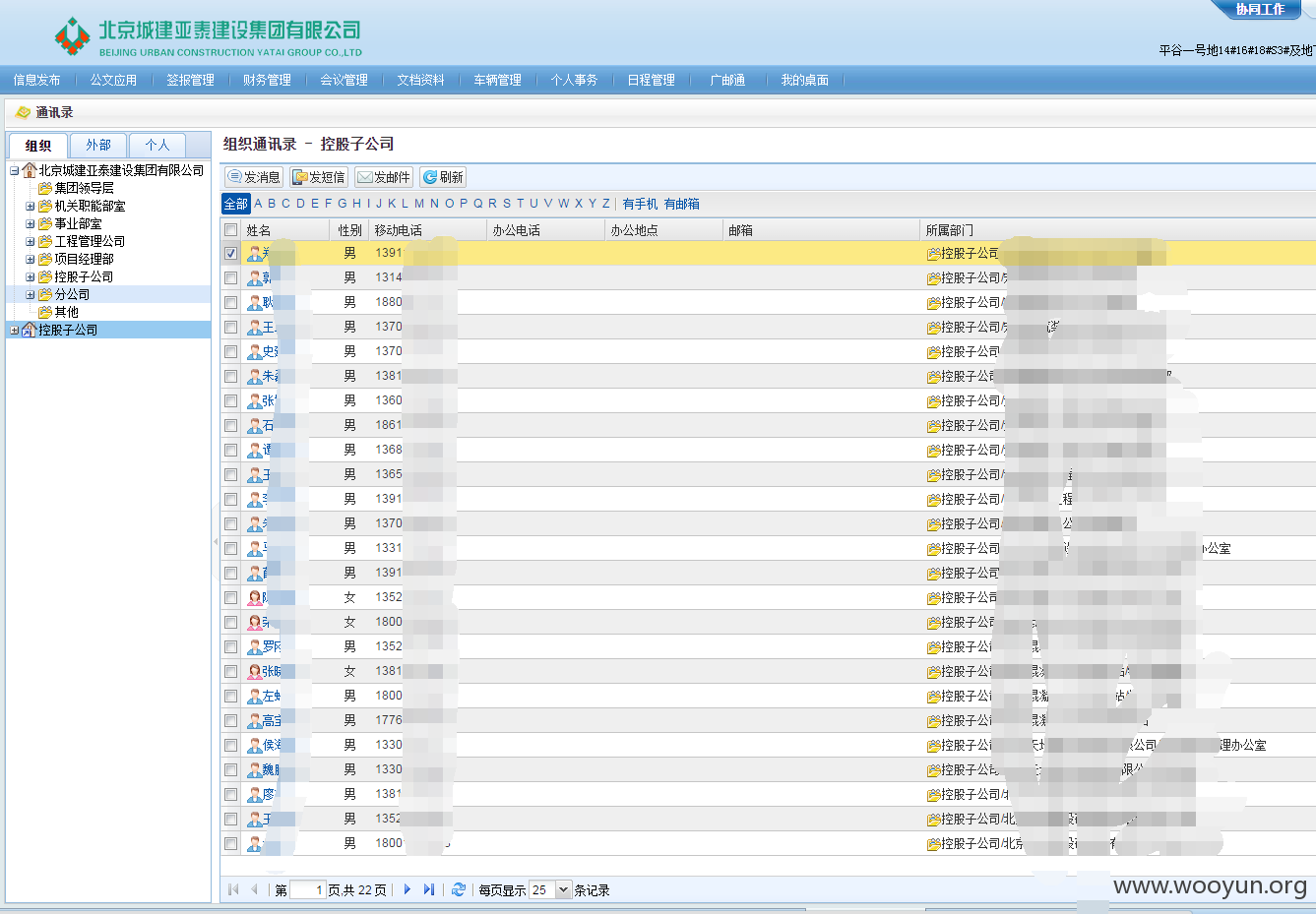Expand the 事业部室 tree node

[31, 224]
